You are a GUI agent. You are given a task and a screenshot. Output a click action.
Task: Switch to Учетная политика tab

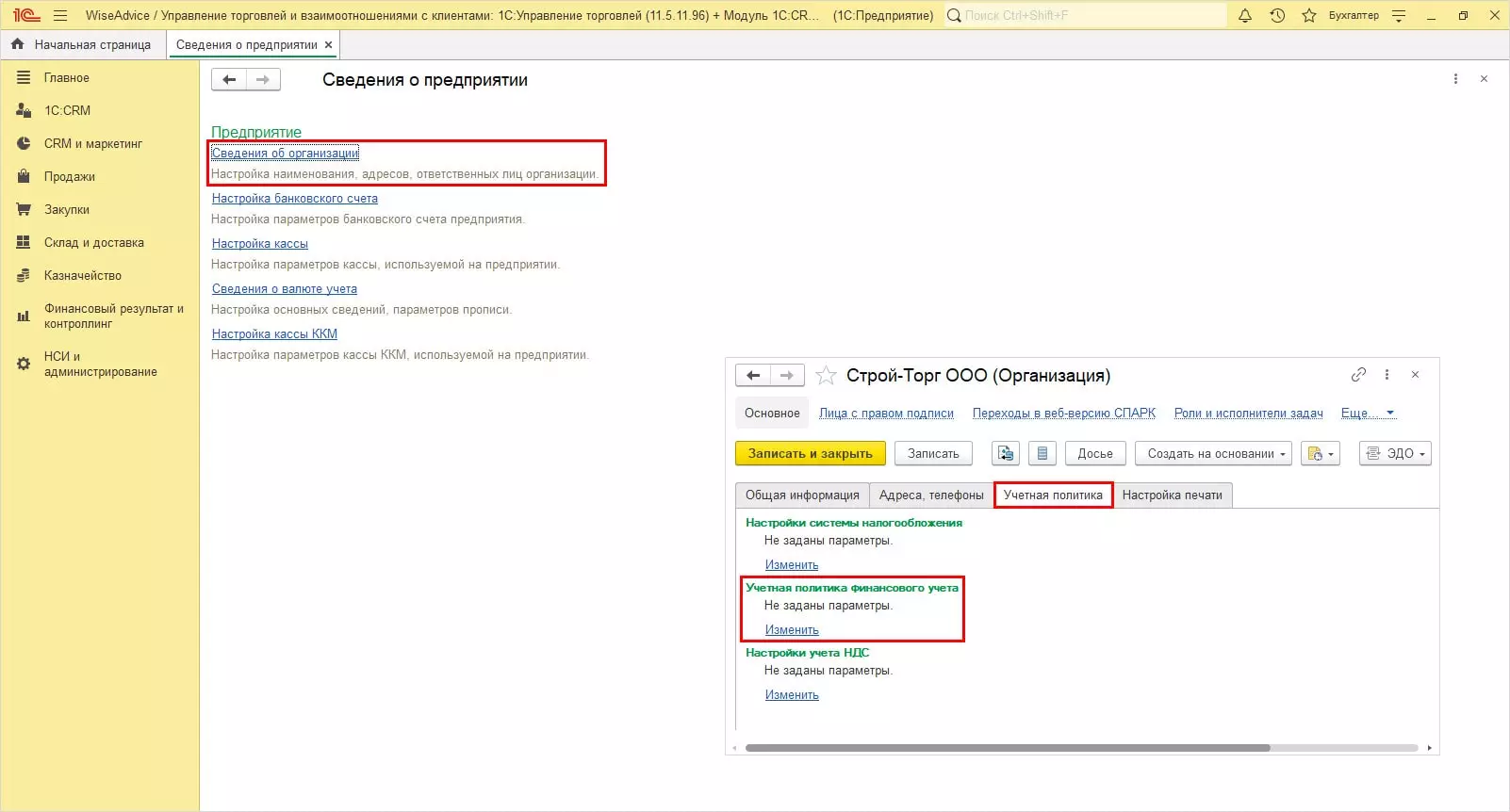(x=1053, y=495)
